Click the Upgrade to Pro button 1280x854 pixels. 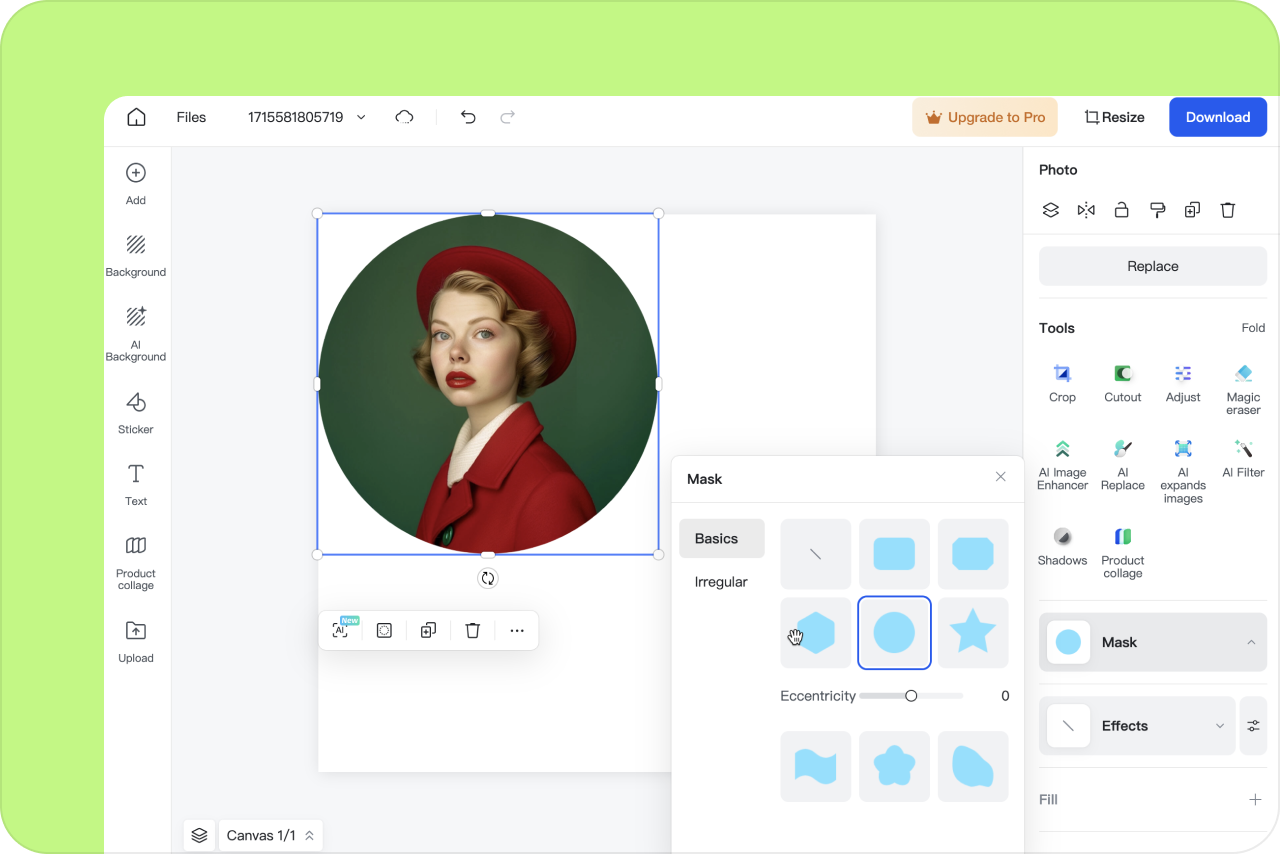tap(985, 117)
